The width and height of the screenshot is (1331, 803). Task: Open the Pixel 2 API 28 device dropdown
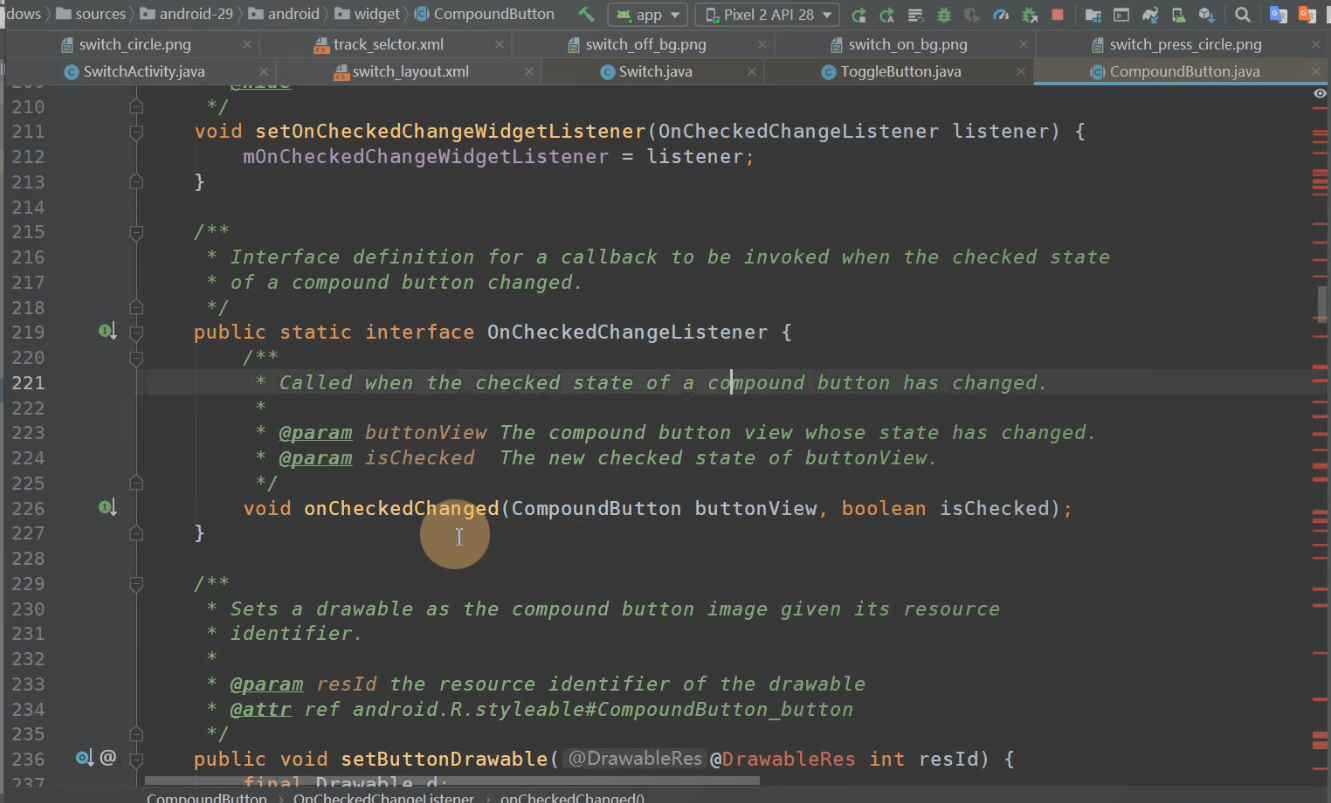coord(767,14)
